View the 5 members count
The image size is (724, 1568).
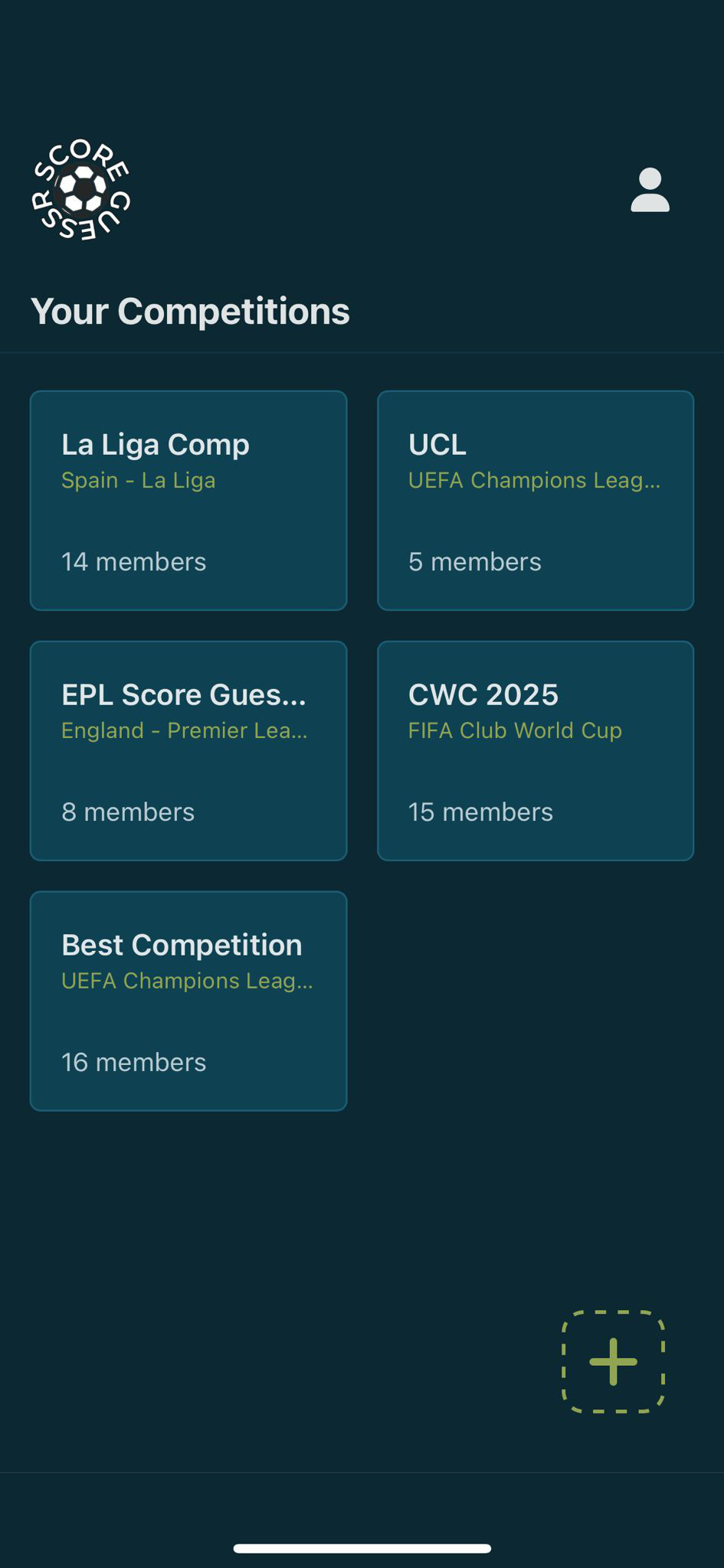pos(475,562)
